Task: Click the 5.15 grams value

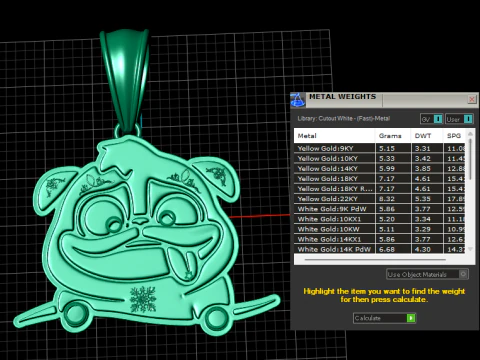Action: click(387, 149)
